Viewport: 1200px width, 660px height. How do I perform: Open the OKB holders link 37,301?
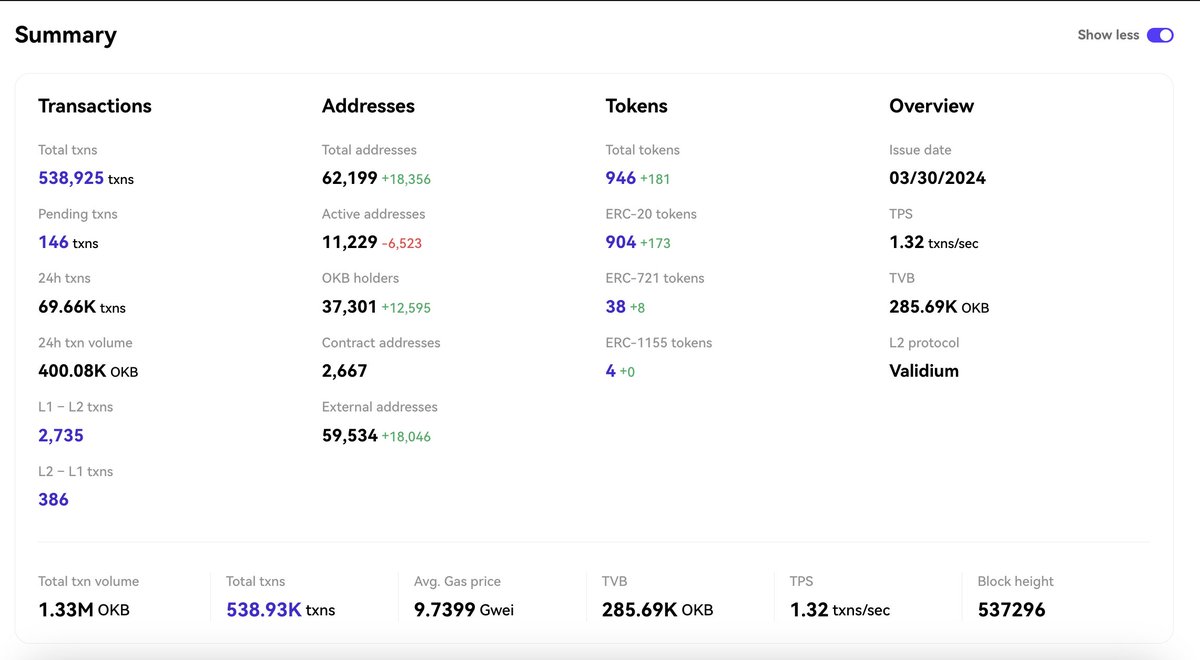coord(351,306)
